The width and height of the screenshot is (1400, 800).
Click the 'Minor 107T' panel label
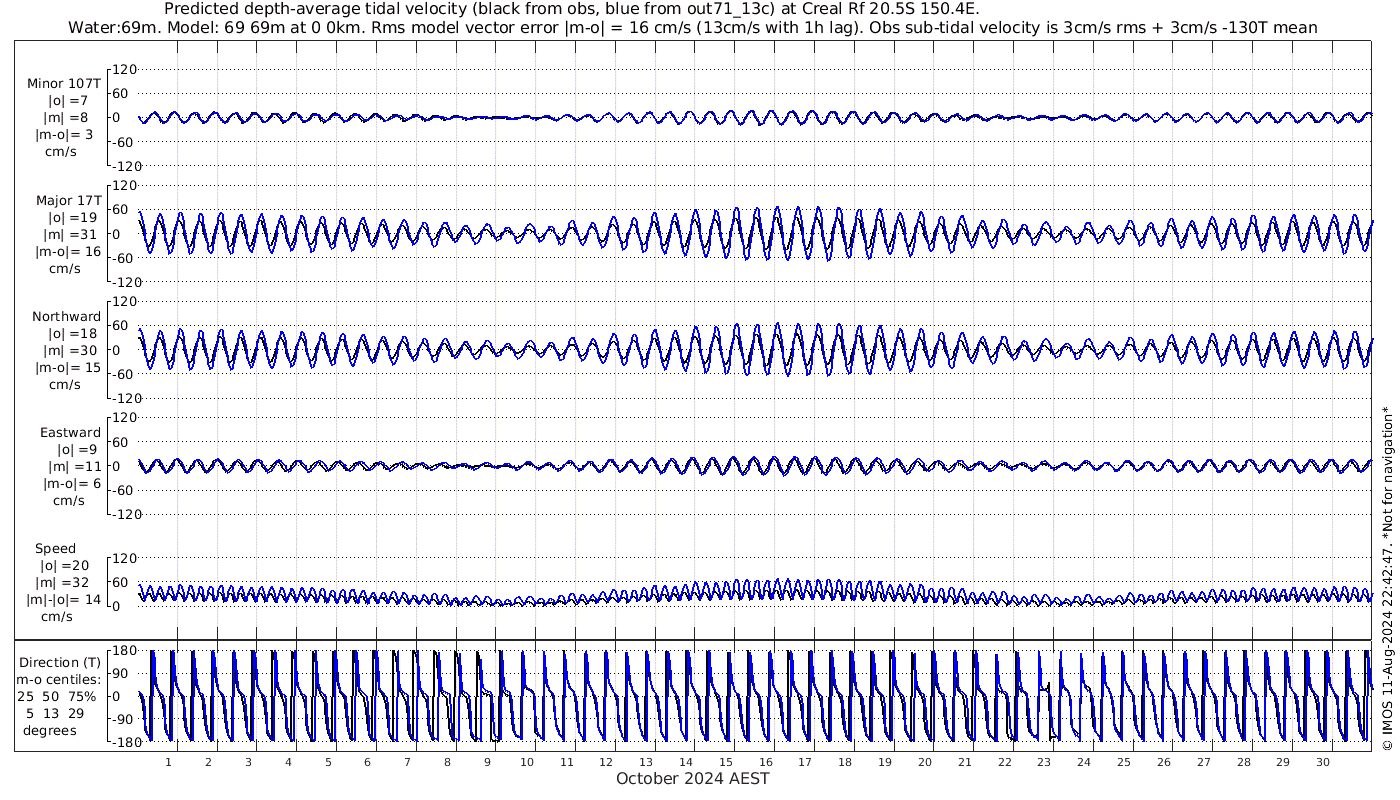point(64,84)
